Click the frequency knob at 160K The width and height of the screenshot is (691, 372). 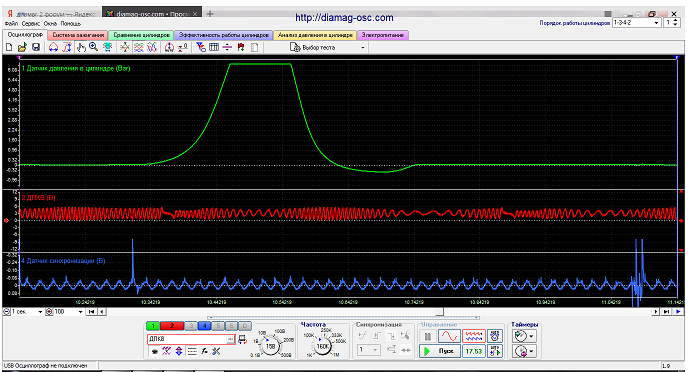click(x=323, y=346)
